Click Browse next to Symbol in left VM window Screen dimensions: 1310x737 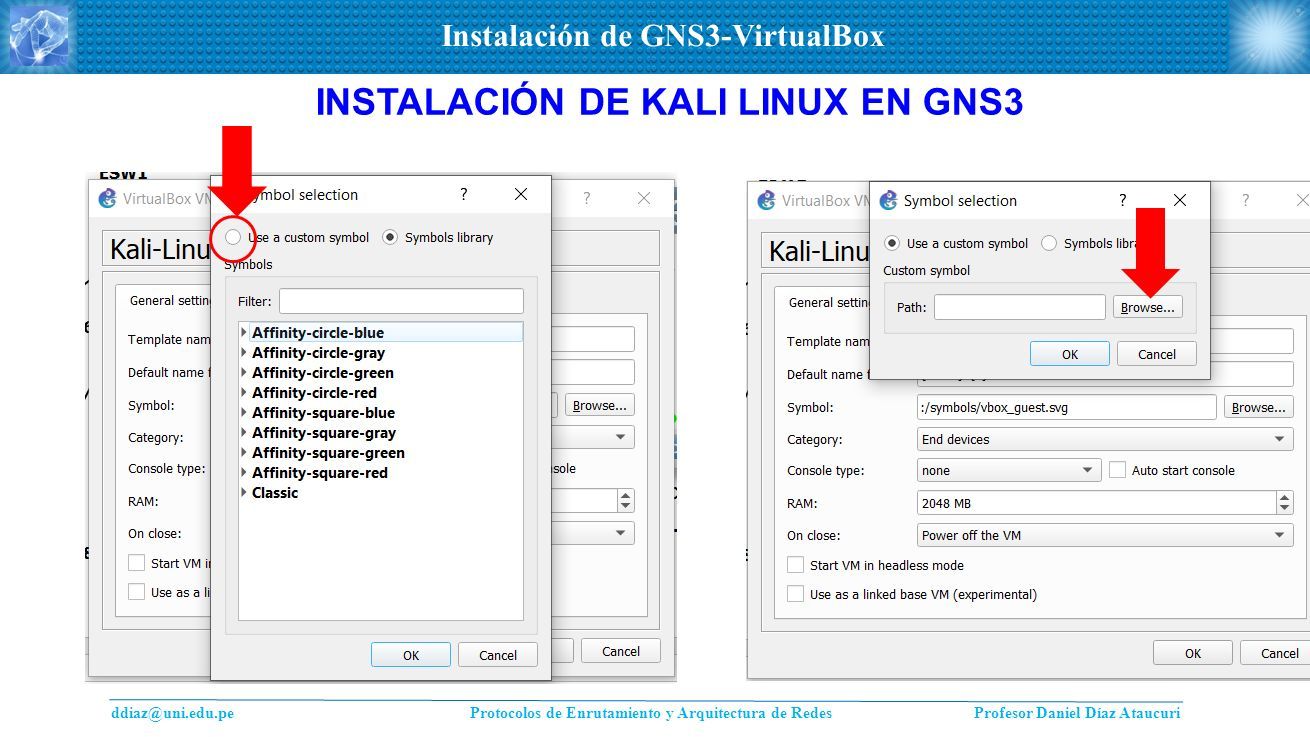click(x=600, y=405)
